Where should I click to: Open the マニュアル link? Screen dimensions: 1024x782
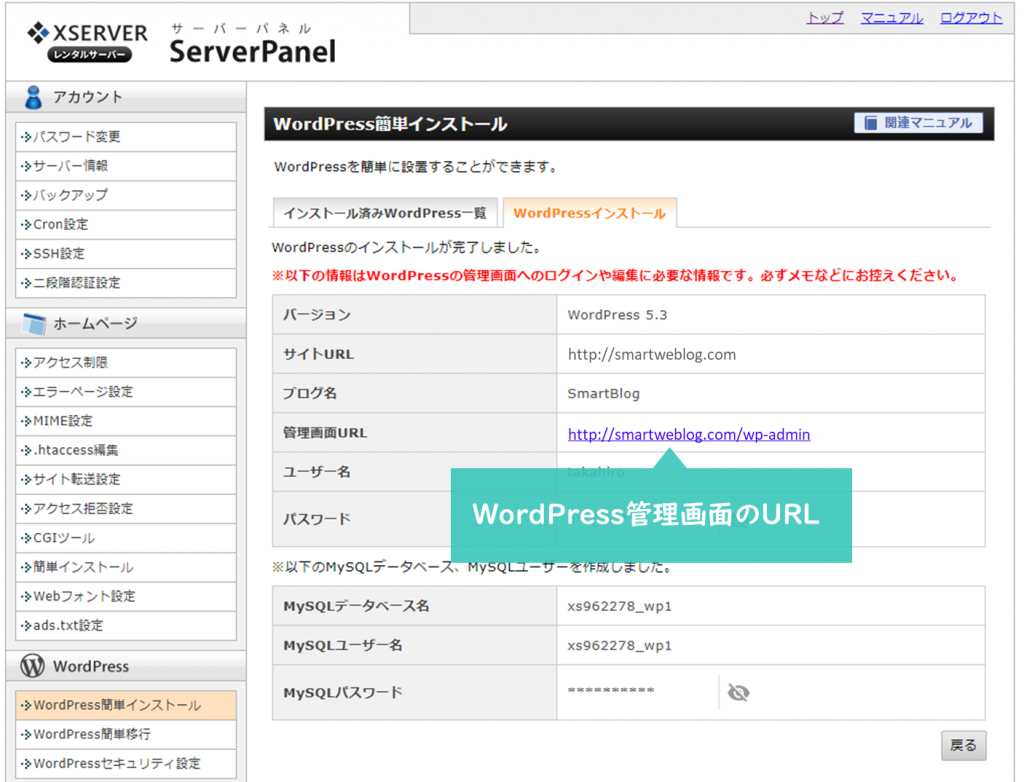[x=891, y=18]
